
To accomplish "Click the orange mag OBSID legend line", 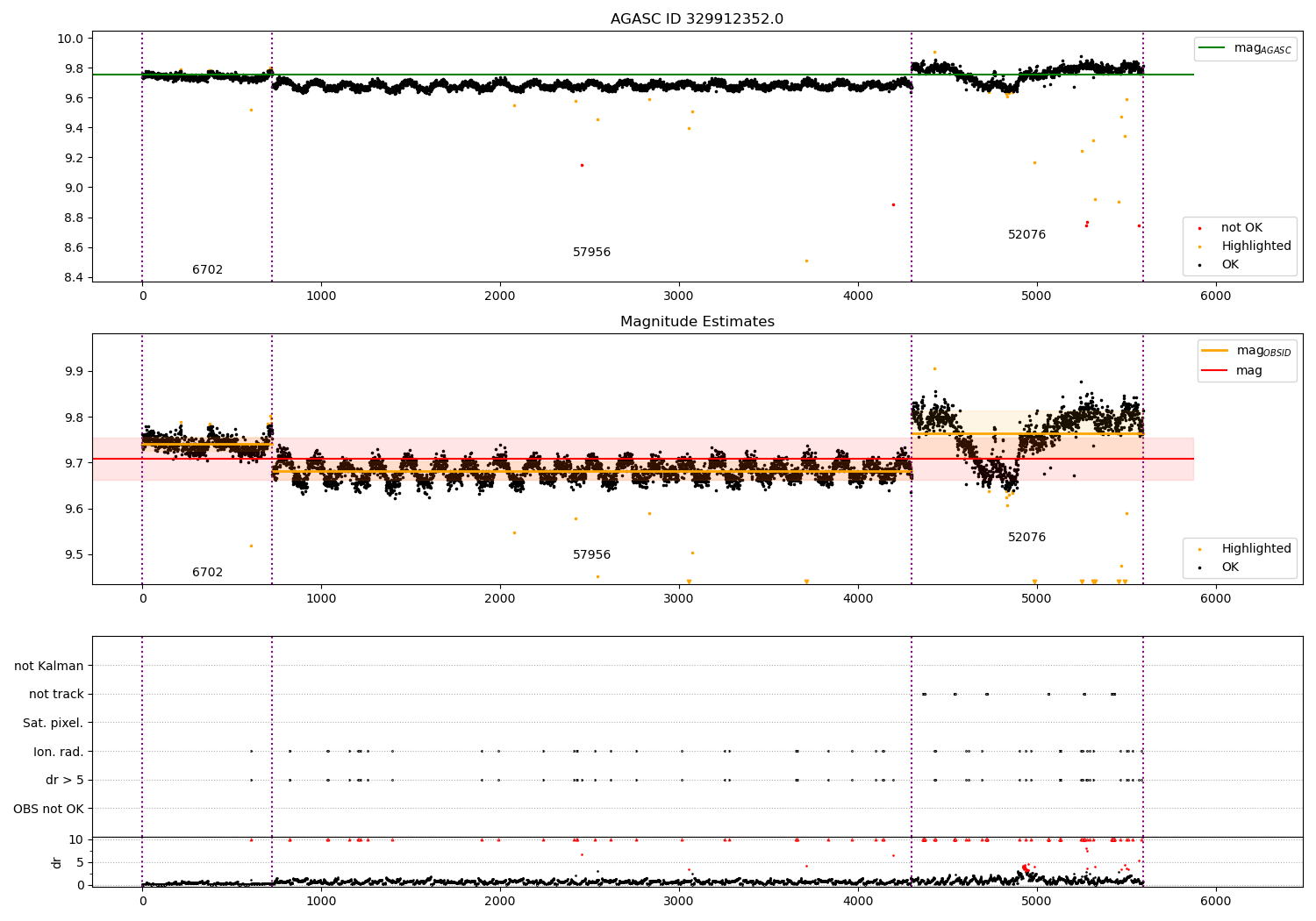I will (x=1215, y=351).
